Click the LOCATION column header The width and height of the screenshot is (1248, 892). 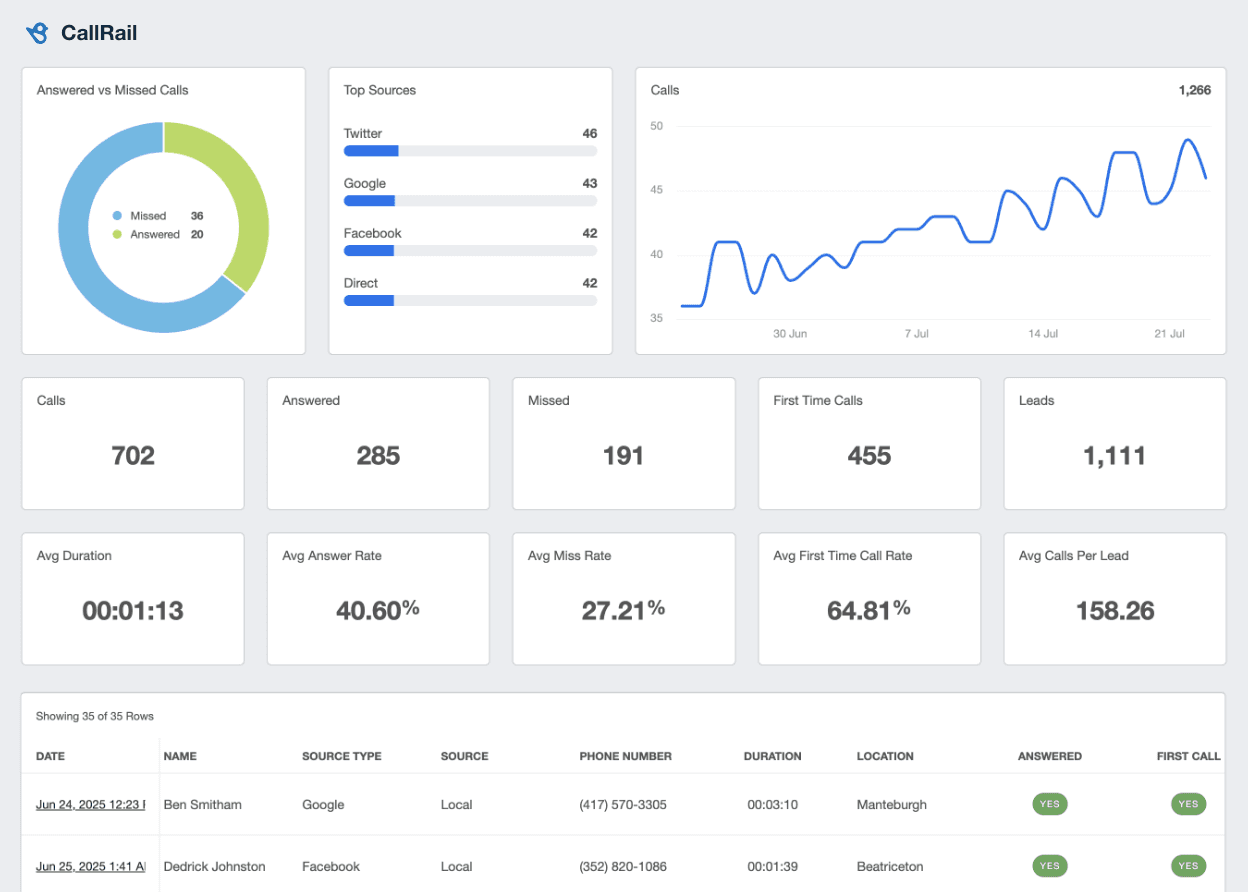pos(885,756)
